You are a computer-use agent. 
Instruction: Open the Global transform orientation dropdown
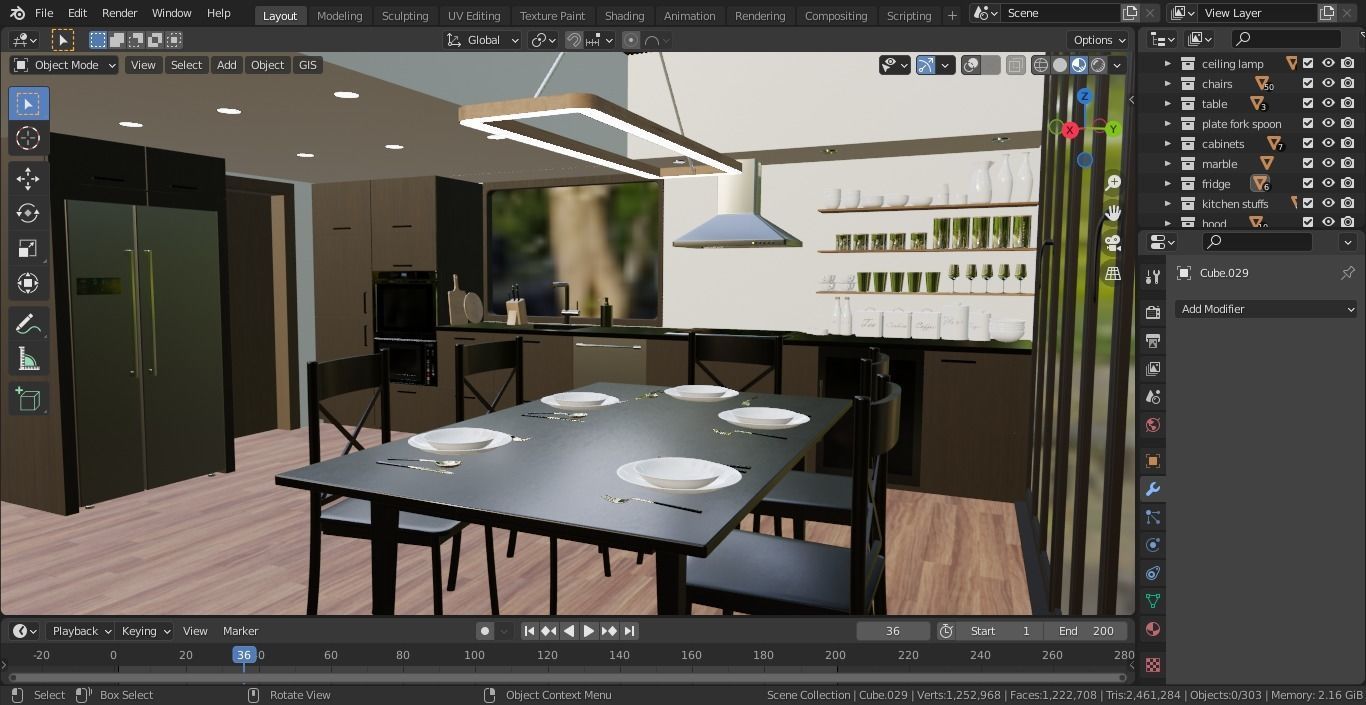pyautogui.click(x=483, y=40)
